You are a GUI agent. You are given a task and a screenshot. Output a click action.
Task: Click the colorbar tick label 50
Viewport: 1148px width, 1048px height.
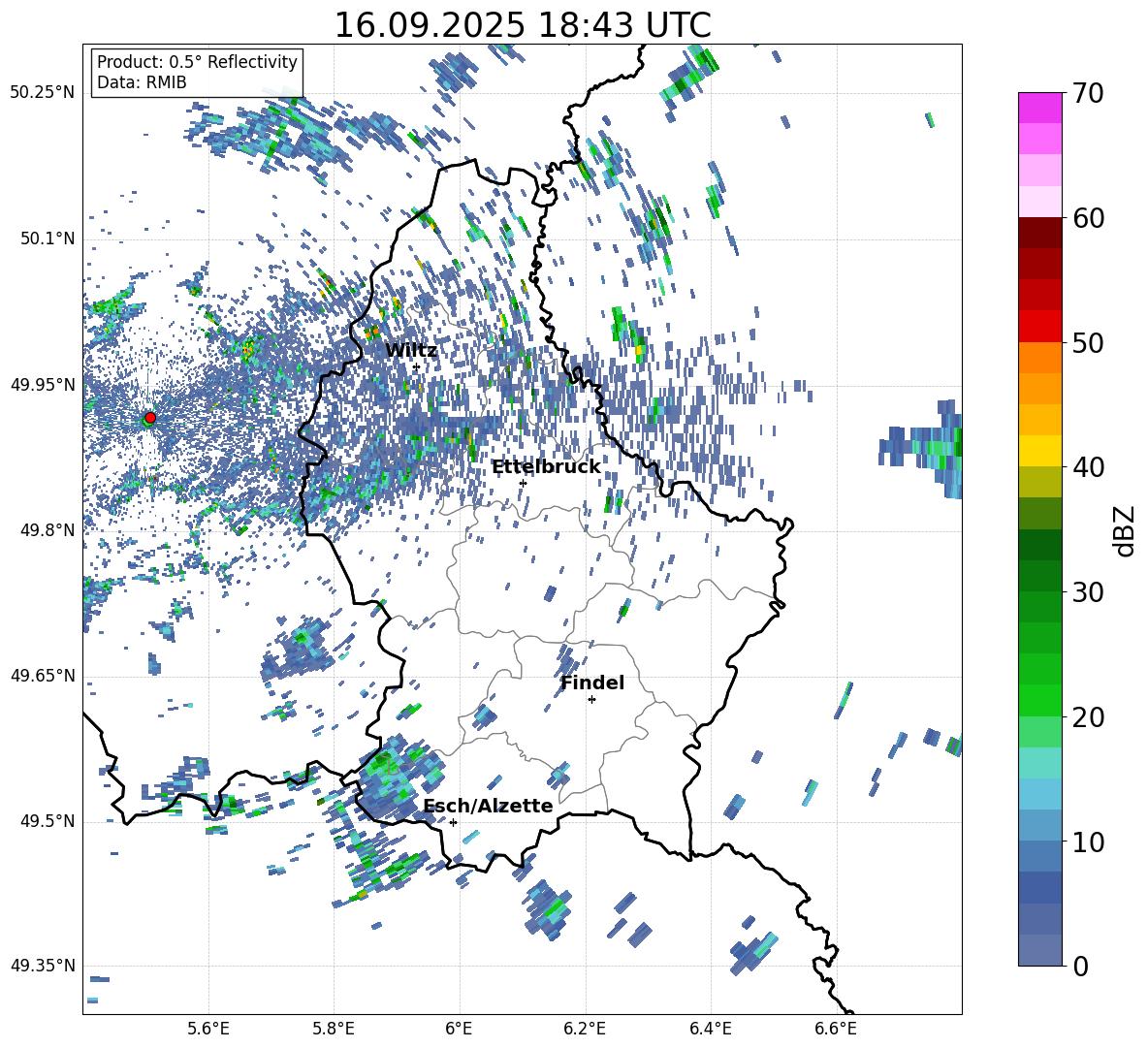tap(1088, 342)
